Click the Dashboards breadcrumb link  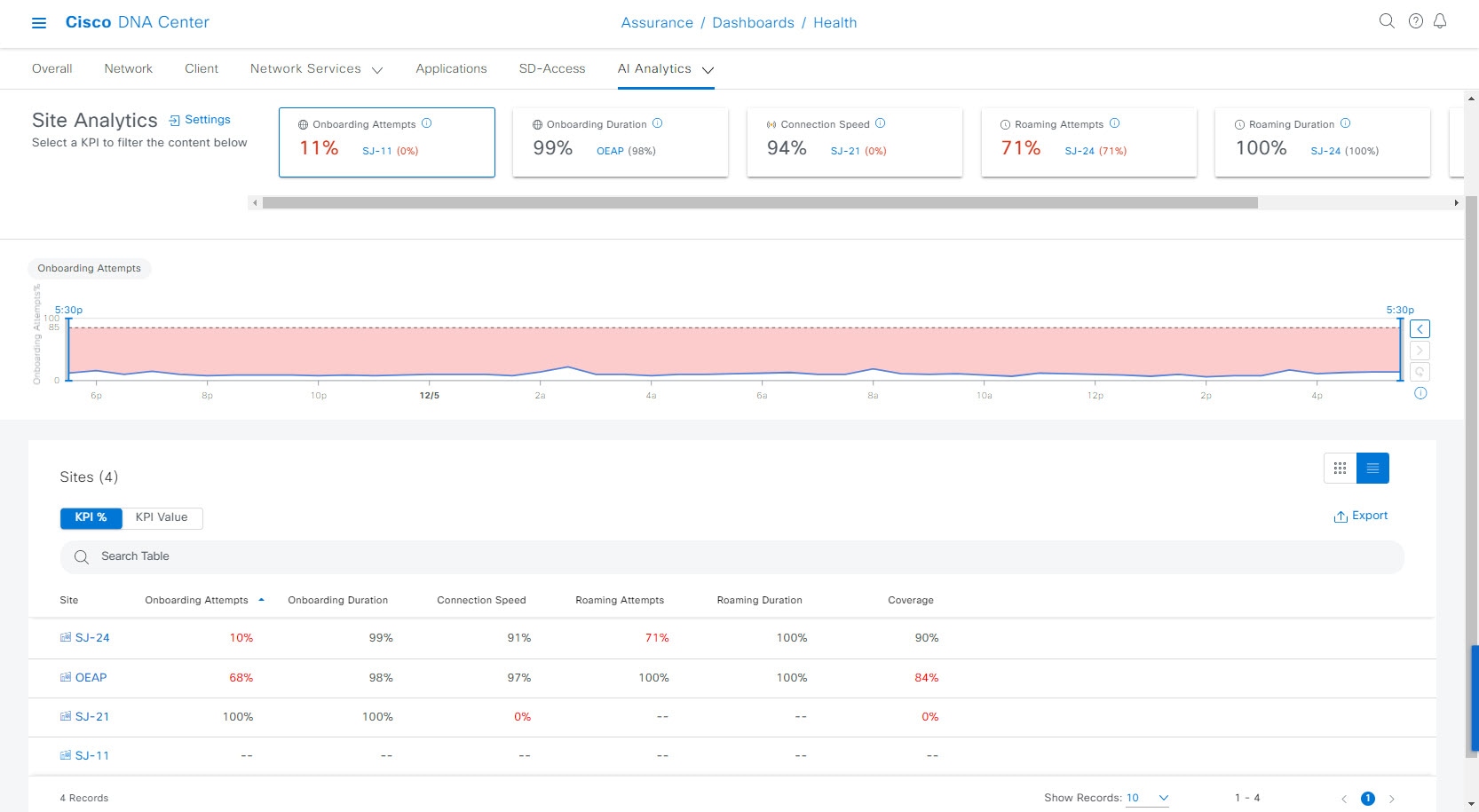point(753,23)
